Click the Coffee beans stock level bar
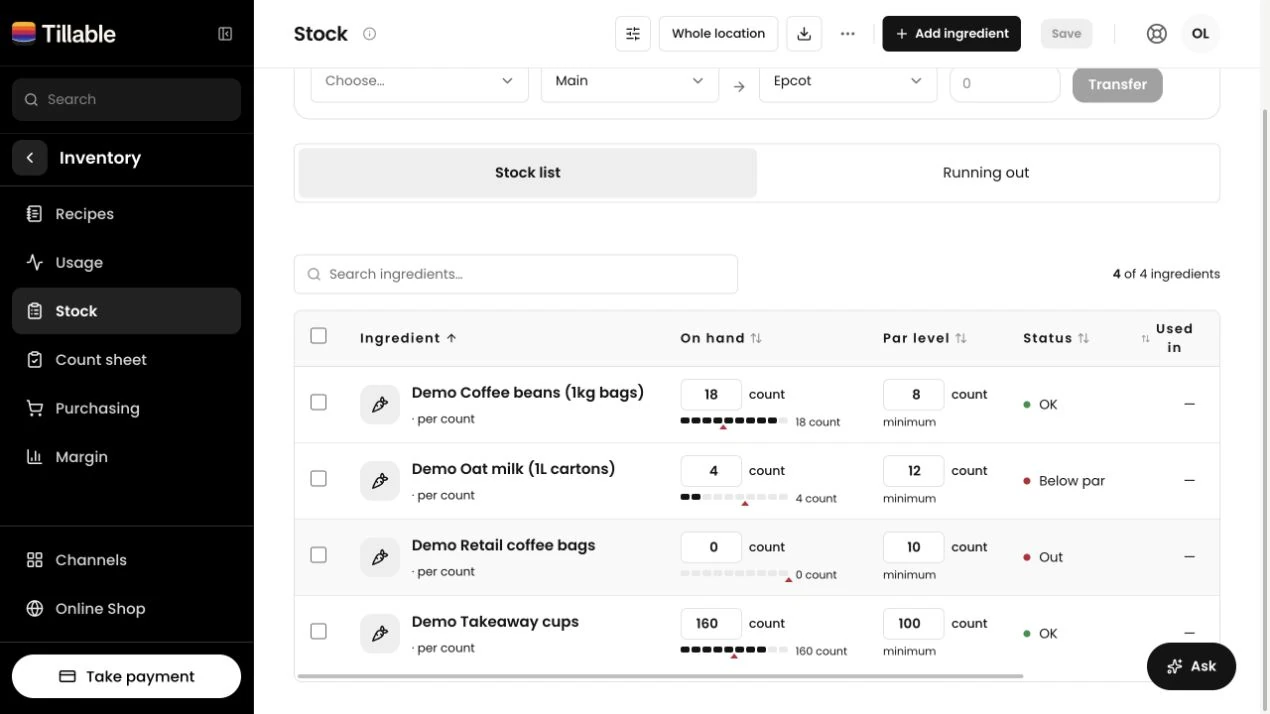 click(x=734, y=421)
